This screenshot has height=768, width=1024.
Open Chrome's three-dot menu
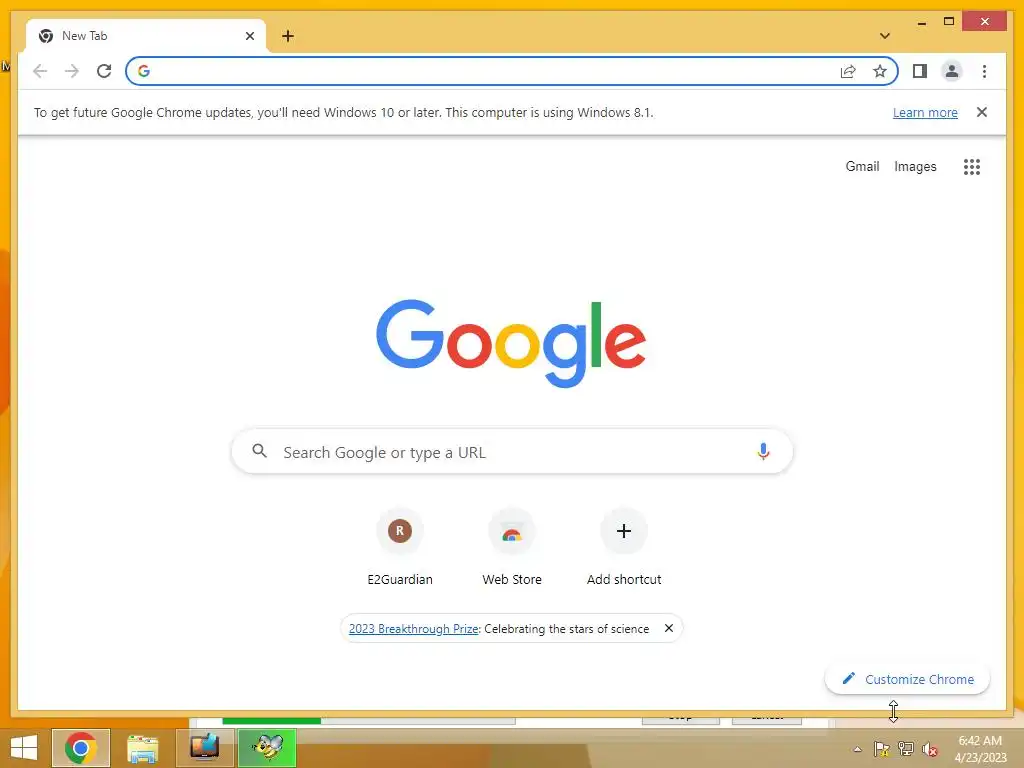pyautogui.click(x=984, y=71)
